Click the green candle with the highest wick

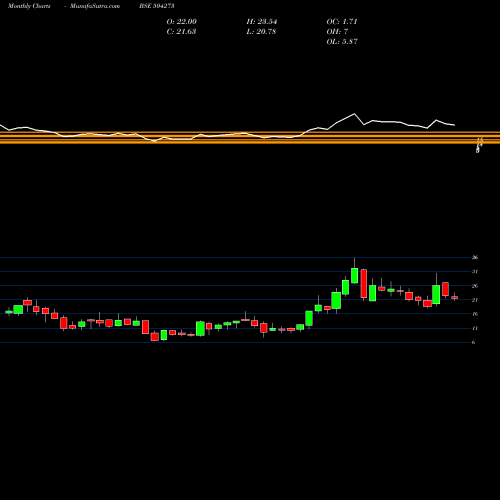(355, 276)
